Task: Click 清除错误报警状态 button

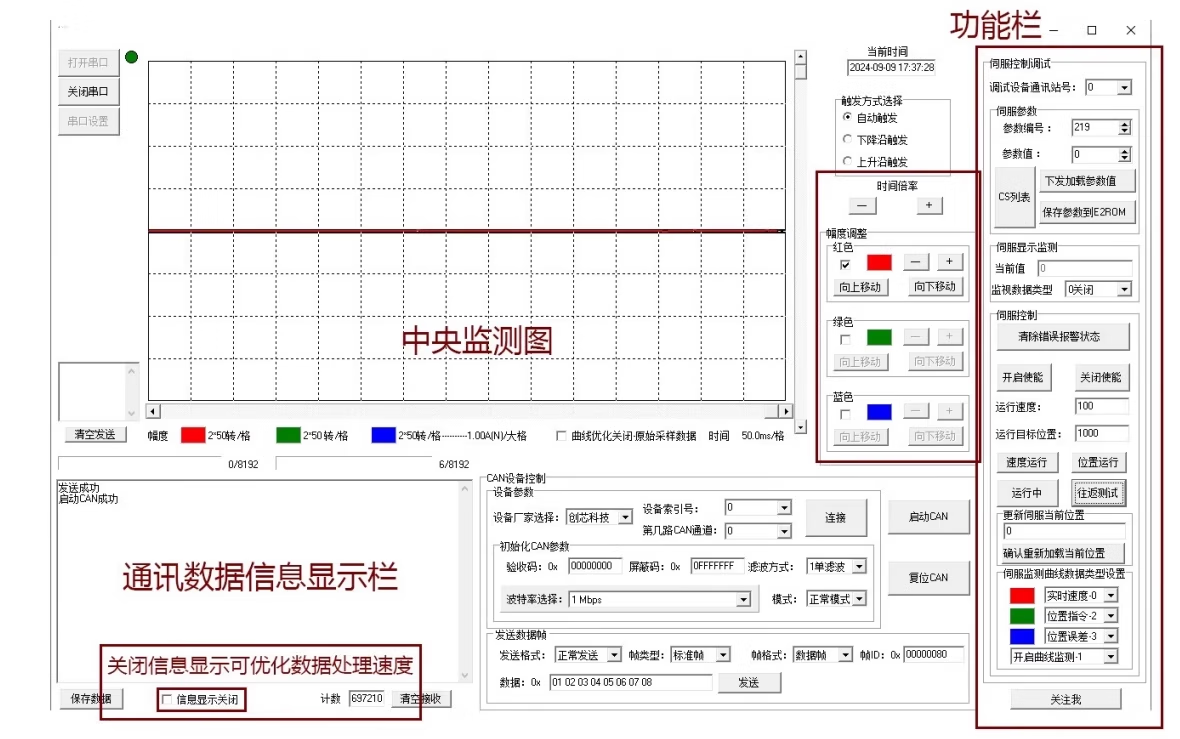Action: [x=1063, y=337]
